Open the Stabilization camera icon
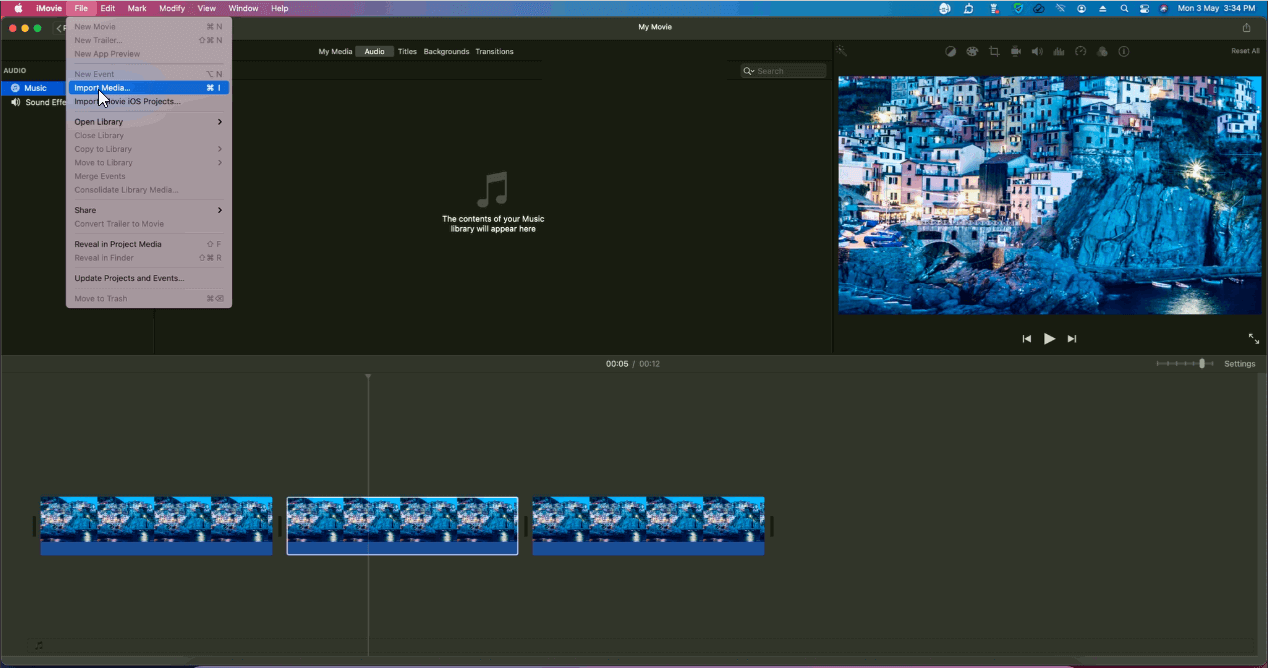The height and width of the screenshot is (668, 1268). pyautogui.click(x=1016, y=51)
